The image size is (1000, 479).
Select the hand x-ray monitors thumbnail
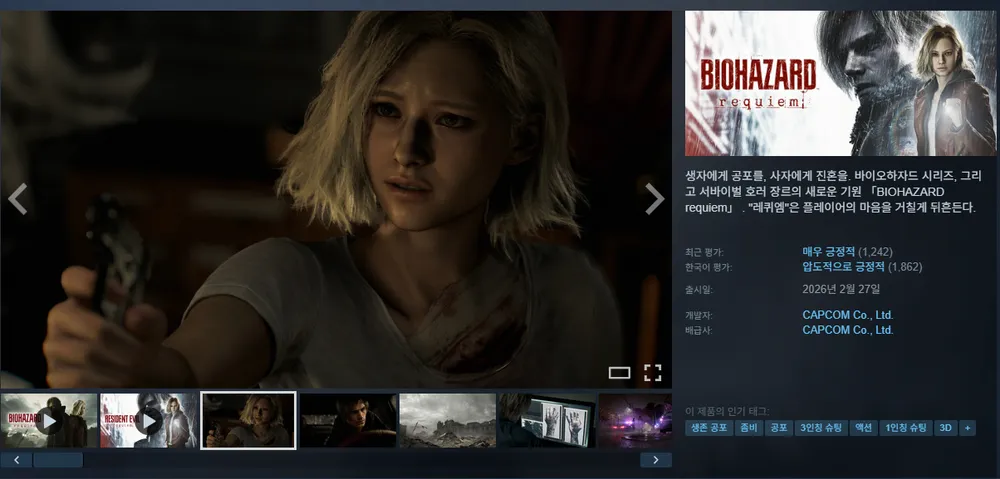click(547, 420)
